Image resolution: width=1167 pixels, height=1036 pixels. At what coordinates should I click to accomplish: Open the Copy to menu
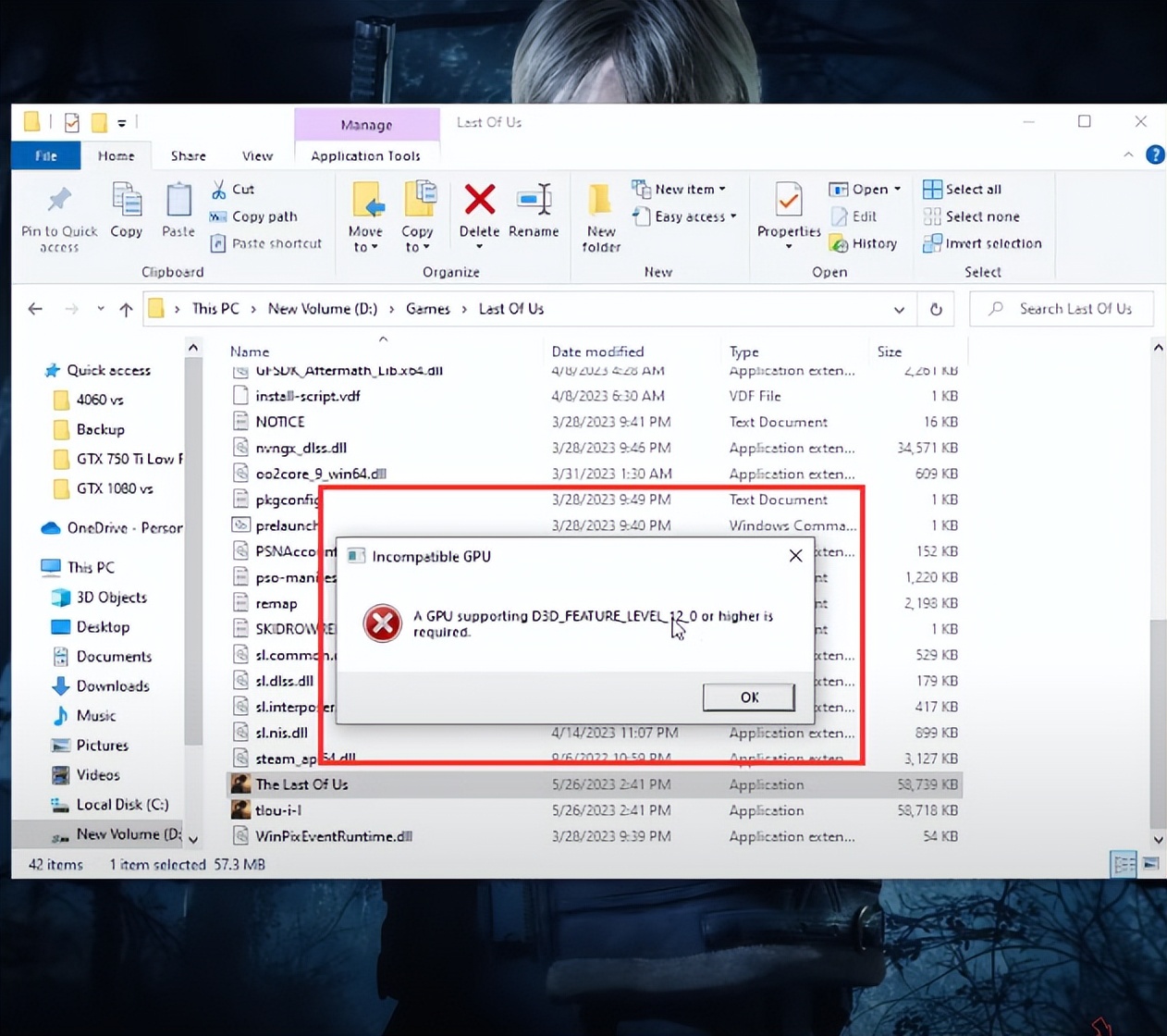point(418,217)
